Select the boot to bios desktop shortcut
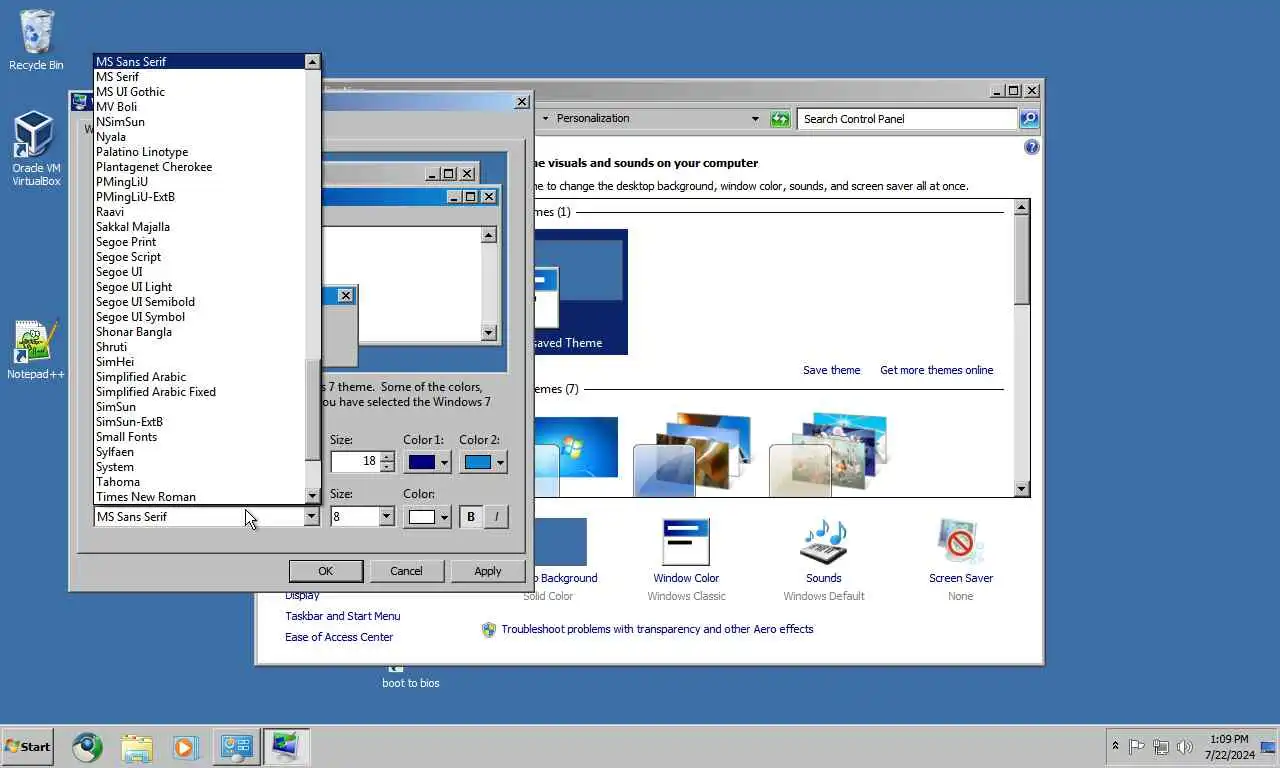The width and height of the screenshot is (1280, 768). click(410, 677)
